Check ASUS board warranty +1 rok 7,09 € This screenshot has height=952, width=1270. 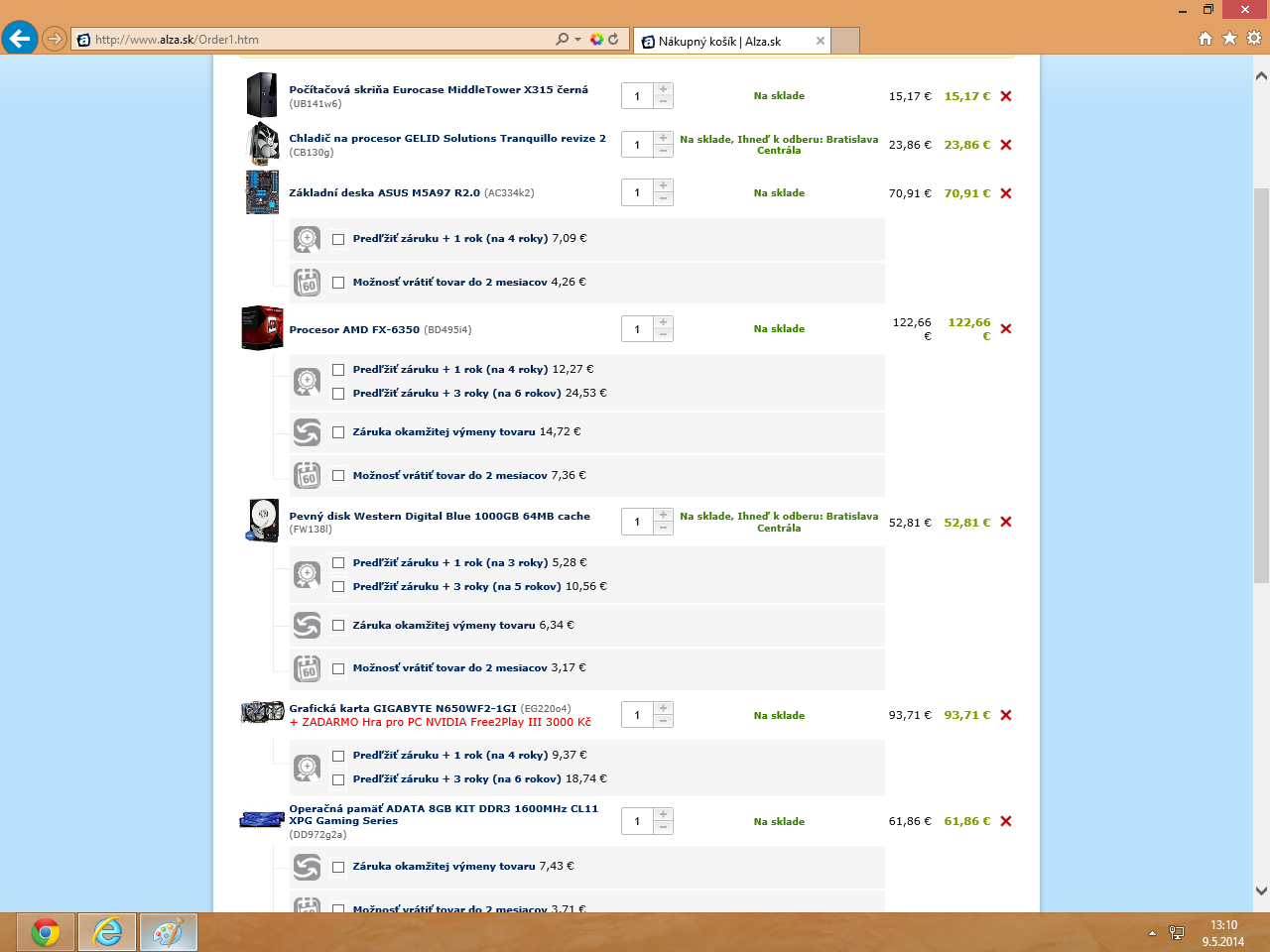338,239
